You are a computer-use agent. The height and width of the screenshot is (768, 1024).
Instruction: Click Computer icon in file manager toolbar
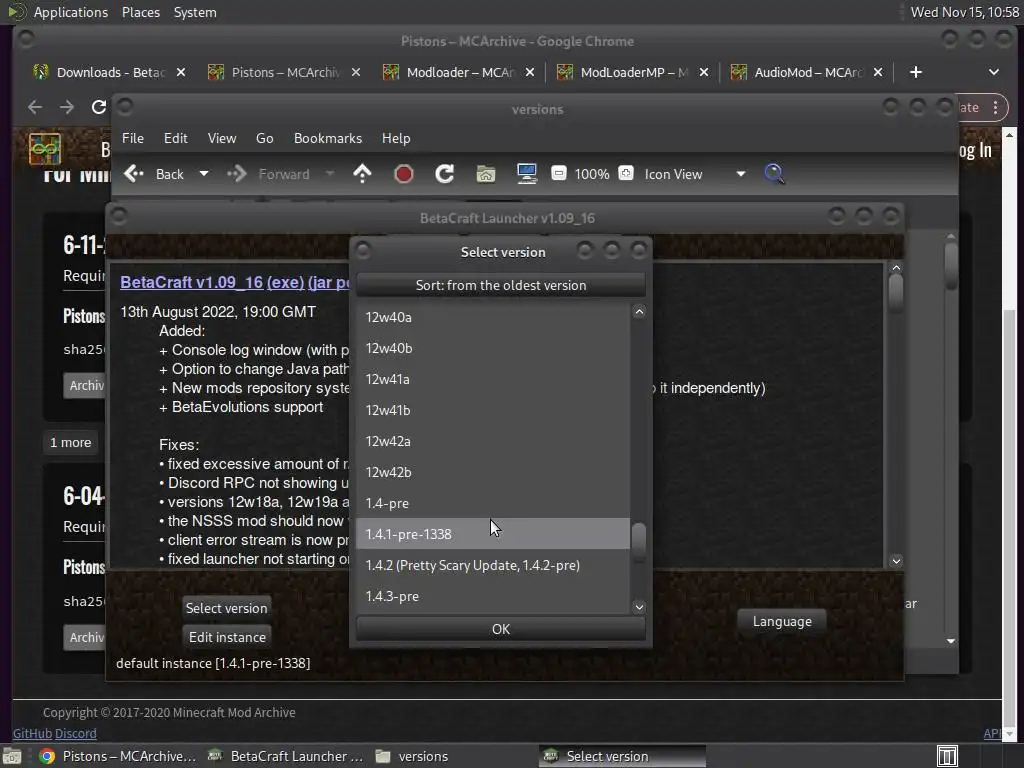[x=526, y=174]
